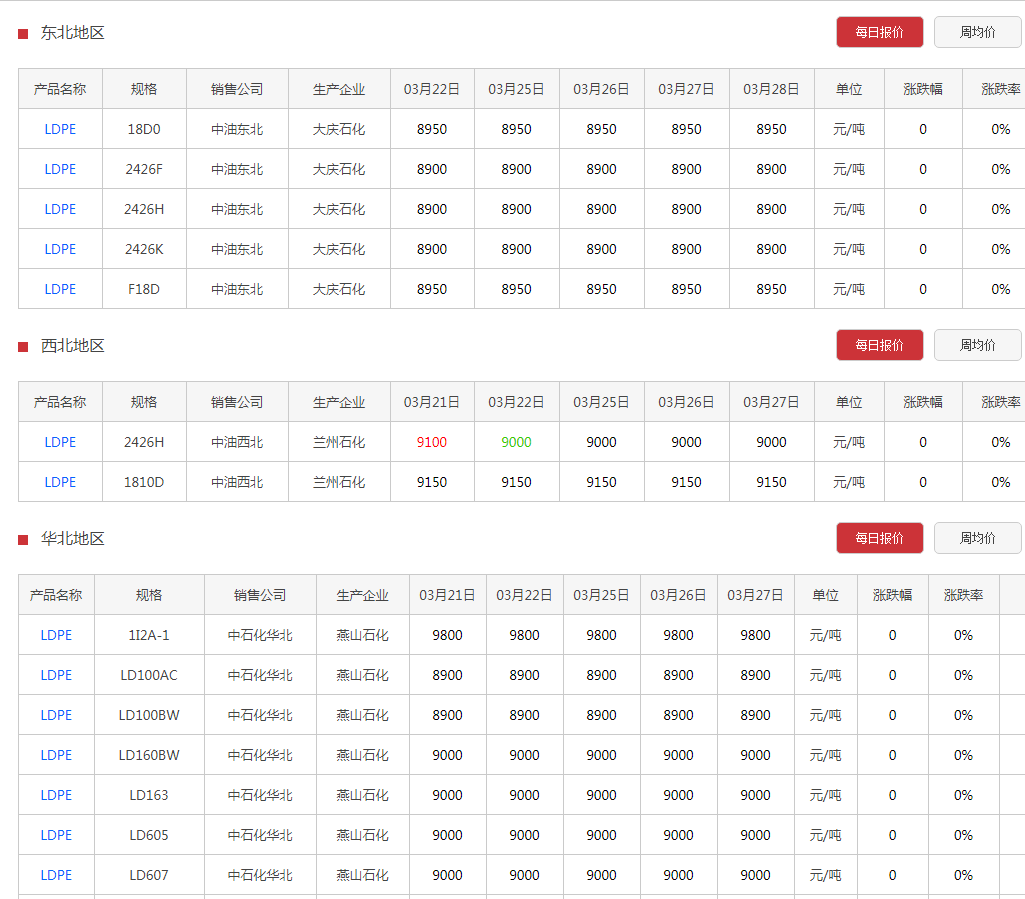Click the 1I2A-1 specification cell
The height and width of the screenshot is (899, 1025).
point(149,635)
